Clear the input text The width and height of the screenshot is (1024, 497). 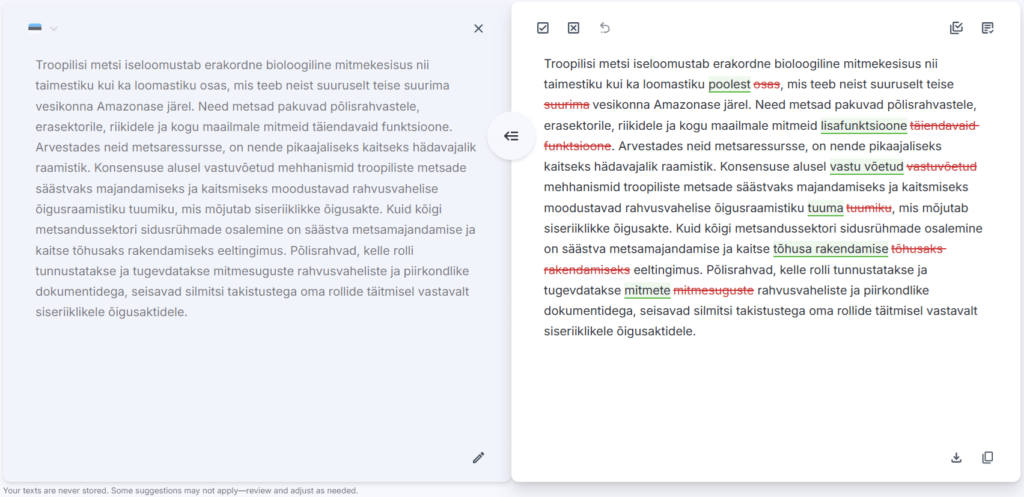tap(478, 28)
